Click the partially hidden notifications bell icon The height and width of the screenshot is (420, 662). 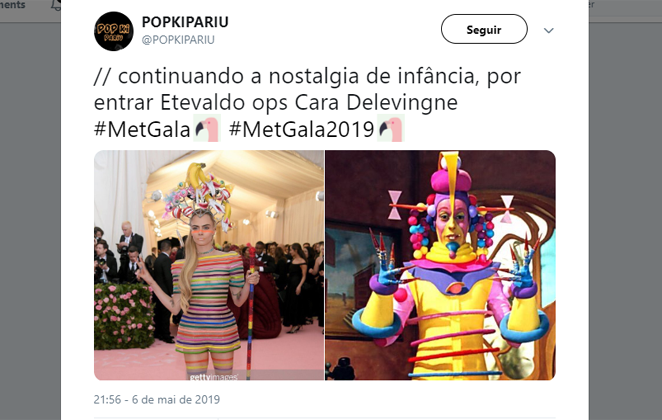[56, 5]
